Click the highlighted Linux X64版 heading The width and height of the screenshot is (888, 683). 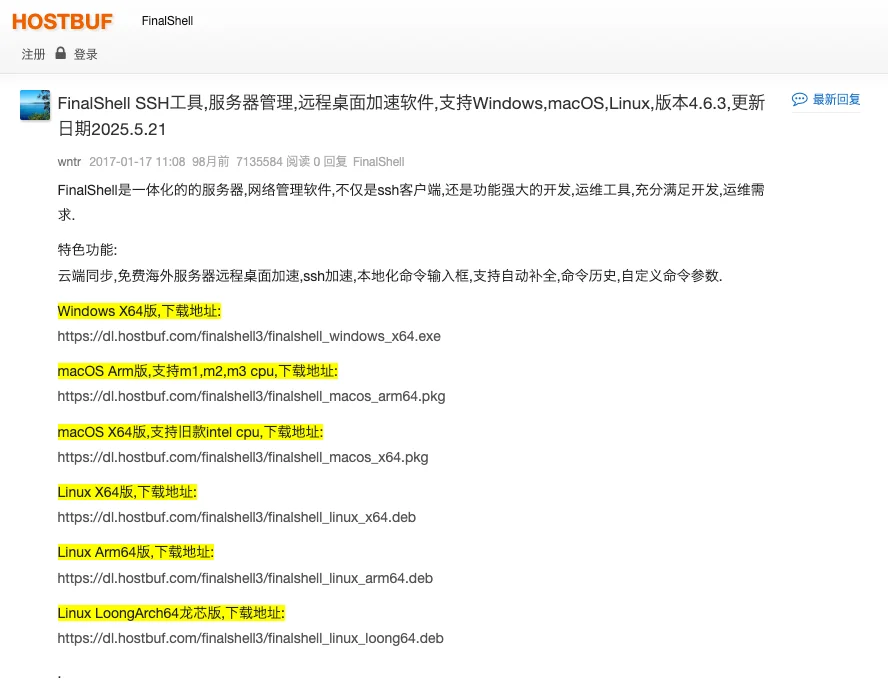(x=127, y=492)
